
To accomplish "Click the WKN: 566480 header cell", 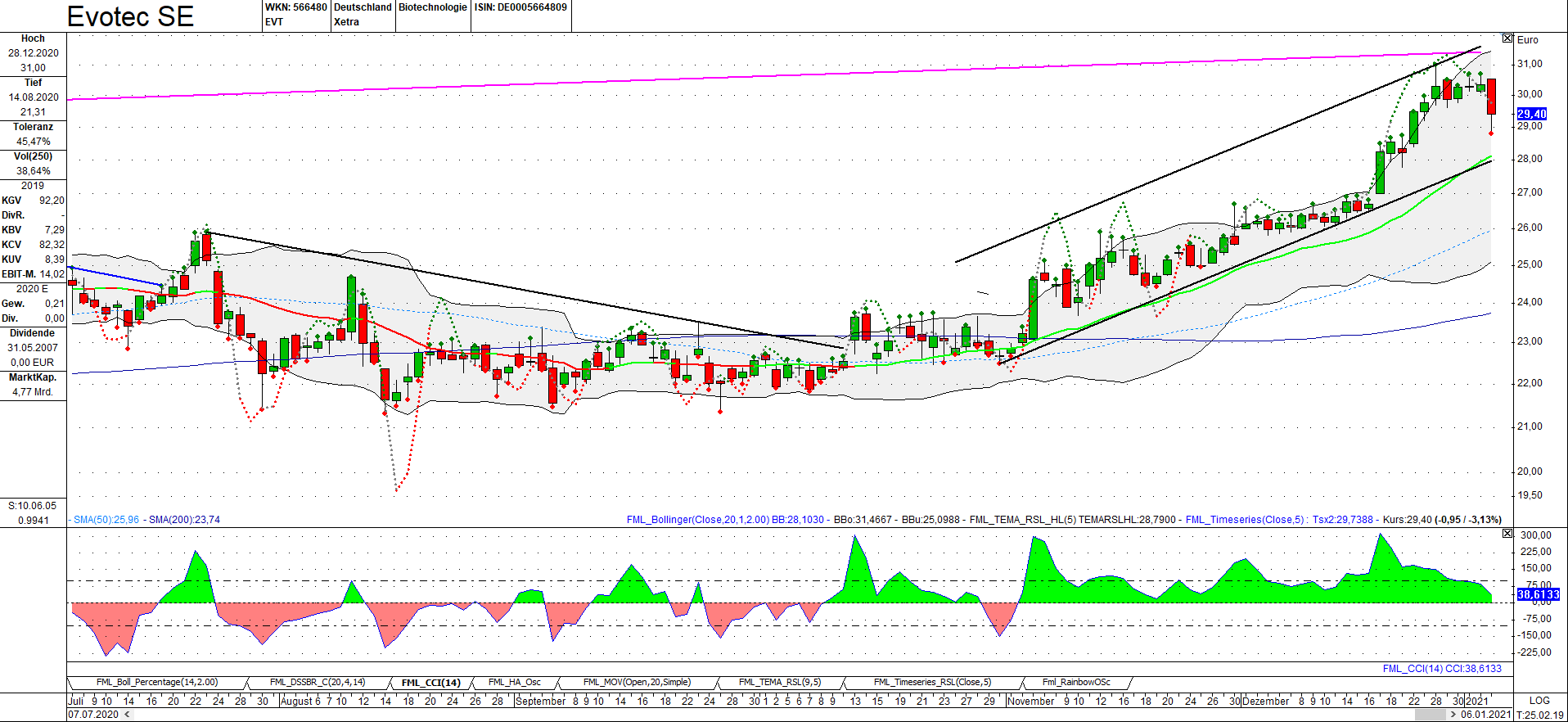I will (296, 7).
